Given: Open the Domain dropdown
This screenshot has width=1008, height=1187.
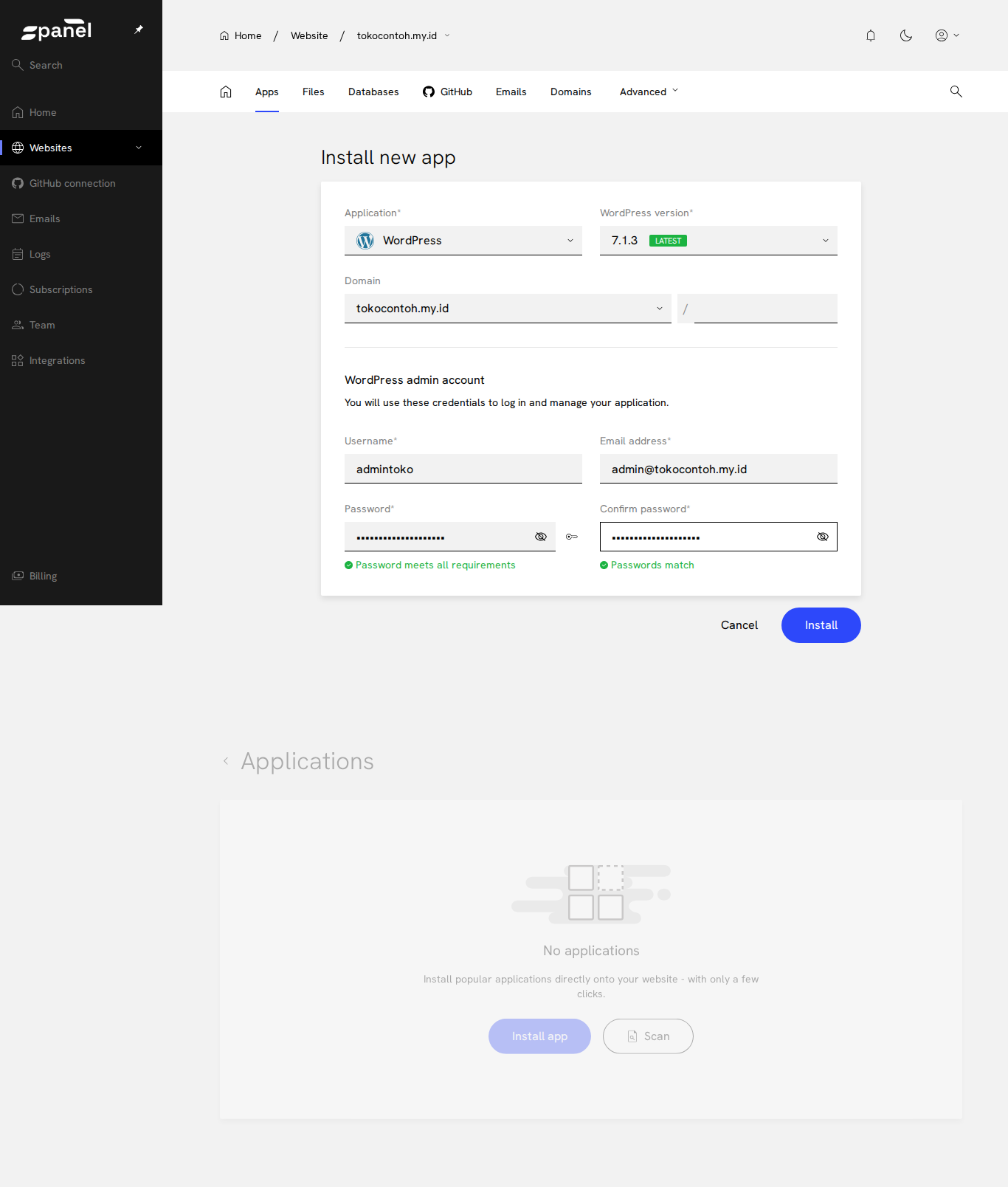Looking at the screenshot, I should (x=508, y=309).
